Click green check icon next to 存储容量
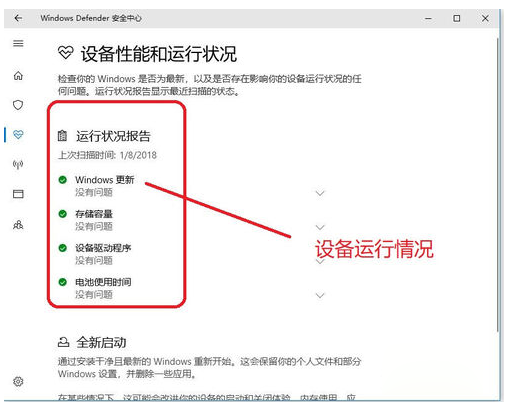Screen dimensions: 527x416 click(63, 214)
